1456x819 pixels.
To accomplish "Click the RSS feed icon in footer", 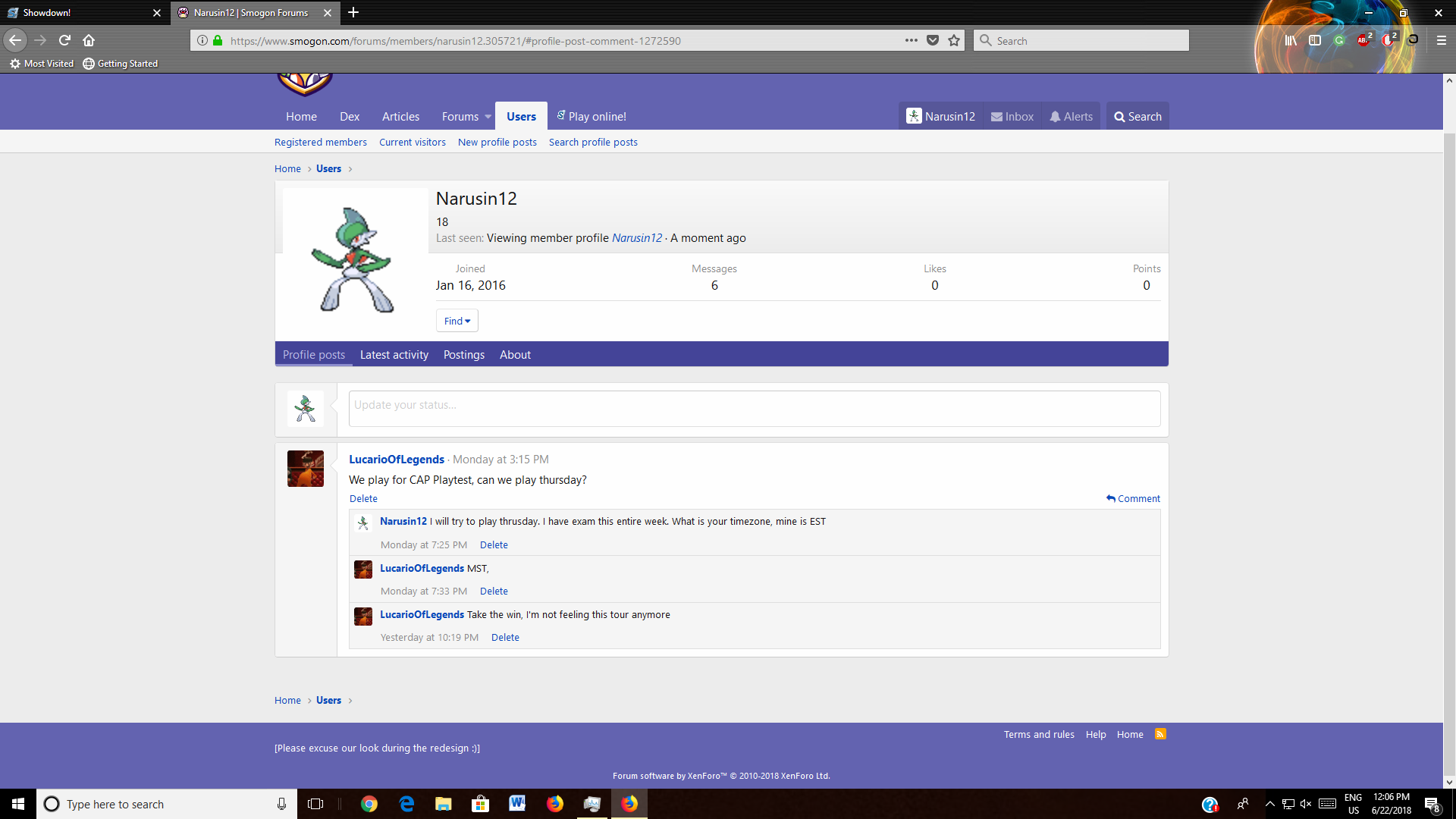I will 1160,734.
